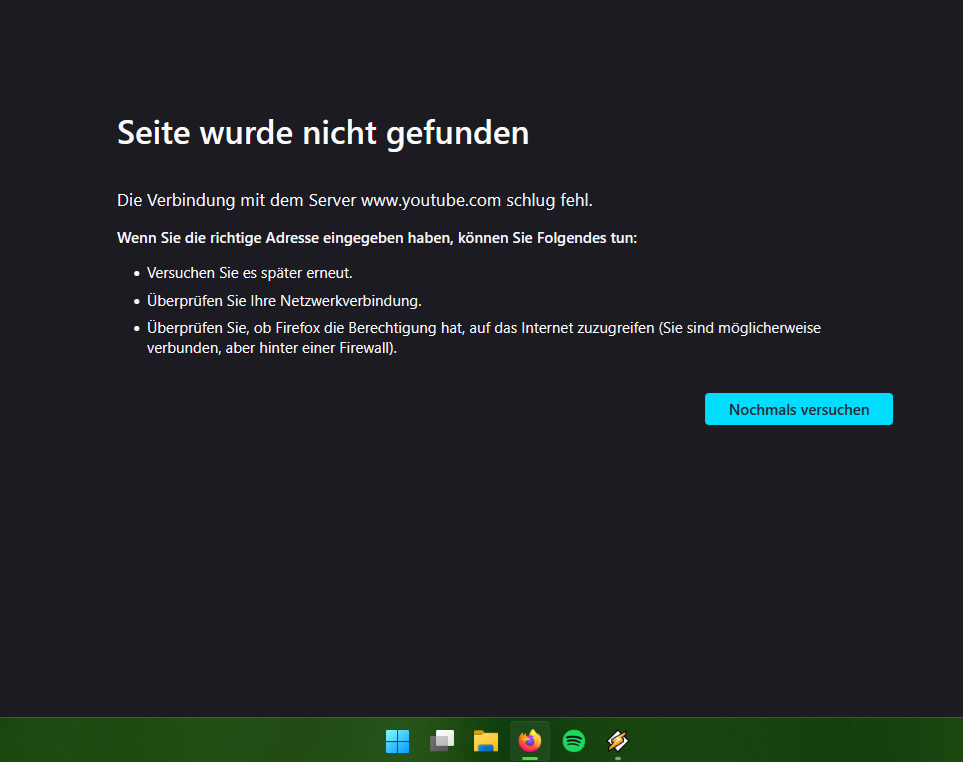
Task: Click the 'Versuchen Sie es später erneut' bullet
Action: (249, 273)
